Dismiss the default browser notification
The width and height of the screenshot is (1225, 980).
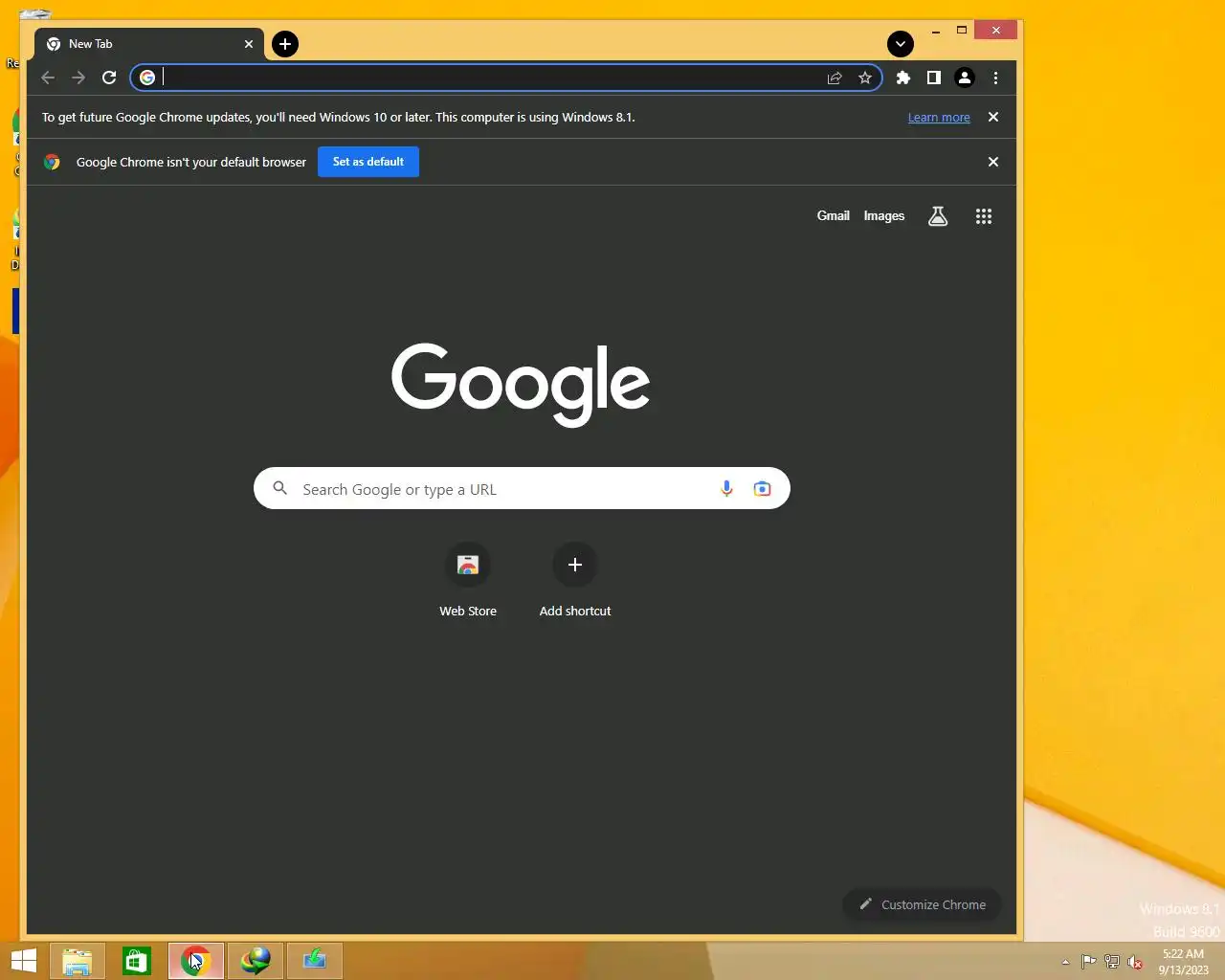(x=993, y=162)
